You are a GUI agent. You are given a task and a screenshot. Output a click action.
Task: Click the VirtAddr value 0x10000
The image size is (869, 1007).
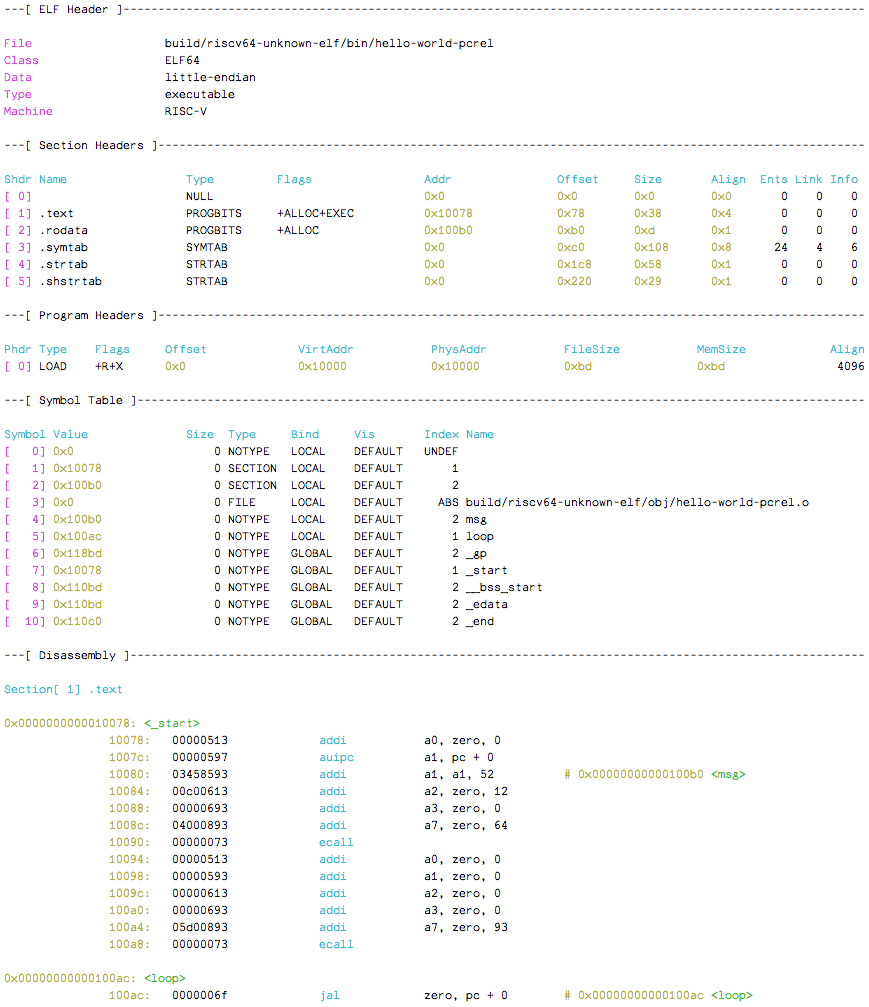[322, 367]
